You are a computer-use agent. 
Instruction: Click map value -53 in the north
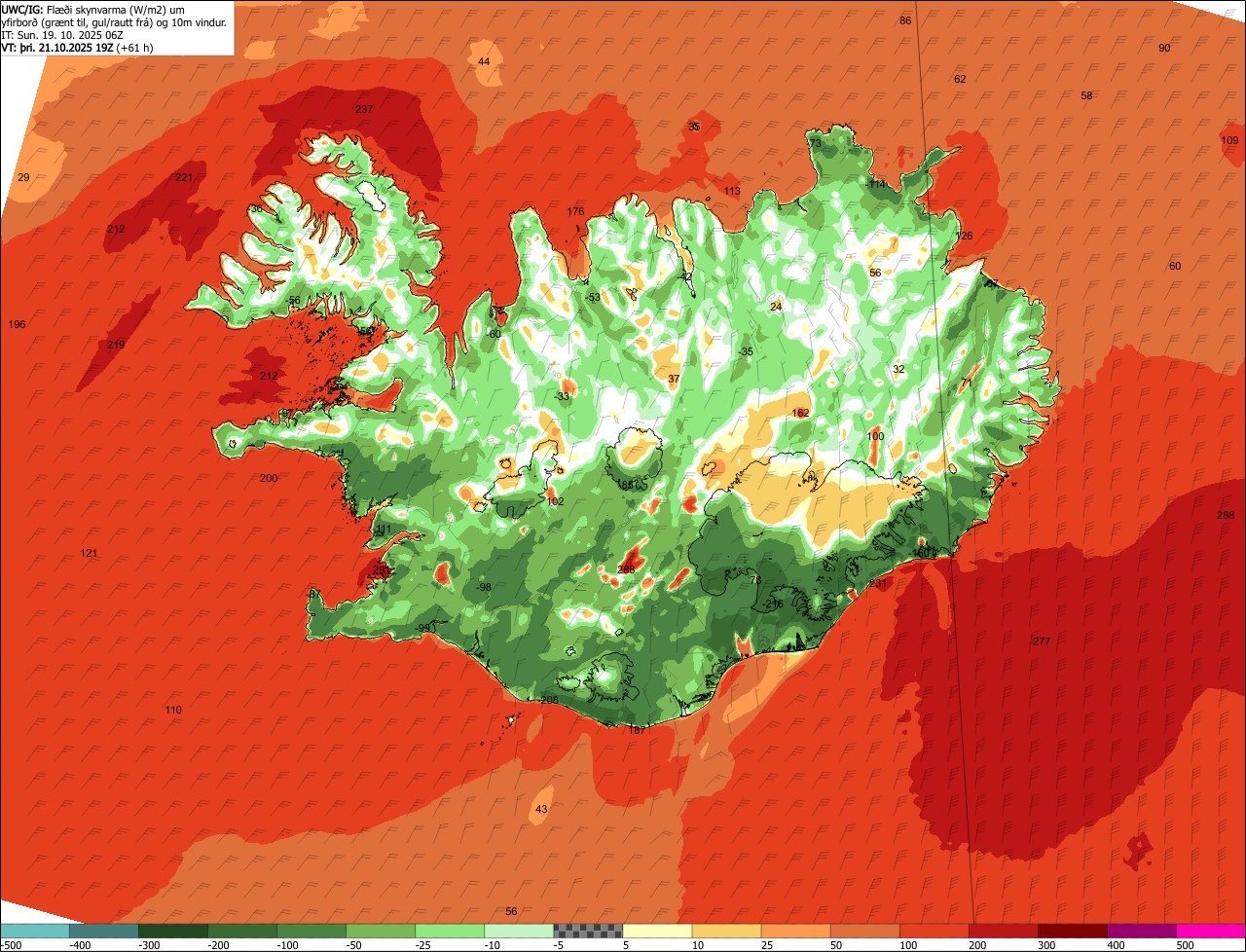tap(593, 297)
